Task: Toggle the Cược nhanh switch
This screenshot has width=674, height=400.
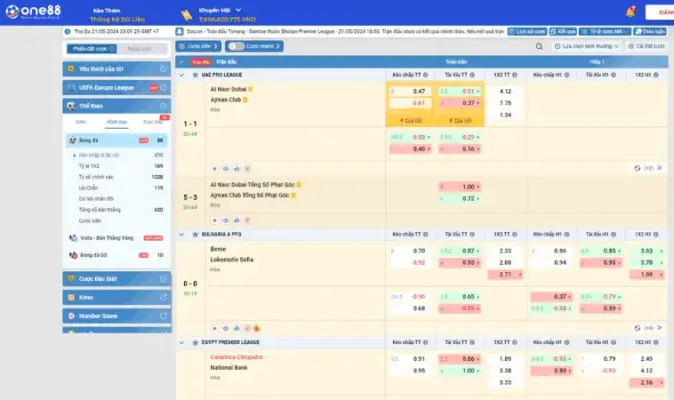Action: click(x=234, y=46)
